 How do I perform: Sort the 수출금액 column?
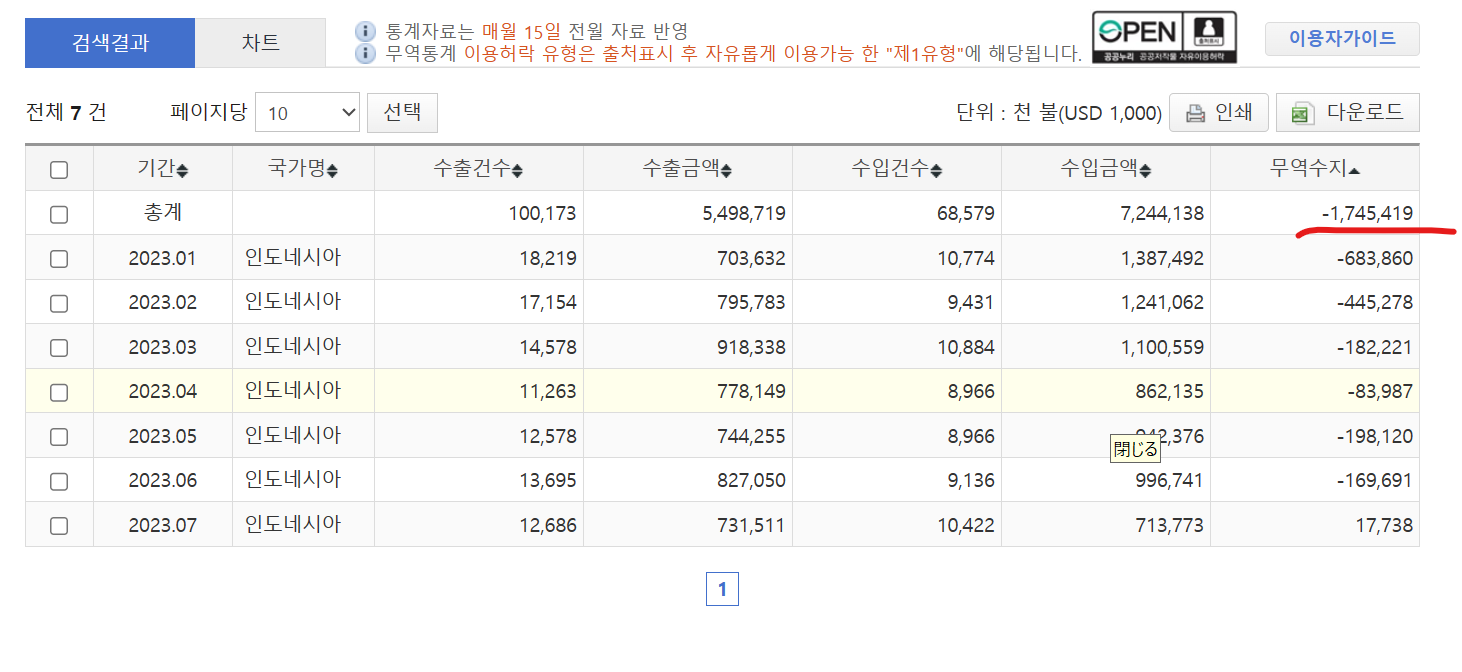tap(726, 171)
